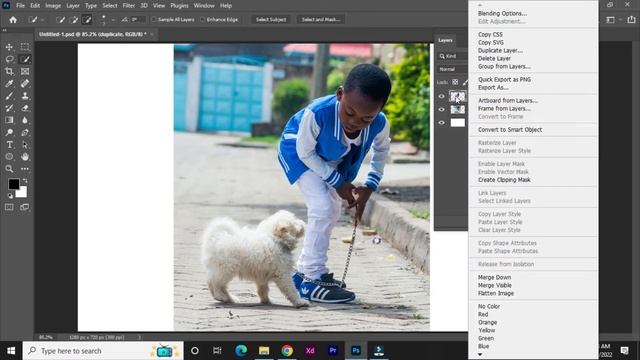The height and width of the screenshot is (360, 640).
Task: Select the Ellipse shape tool
Action: [9, 157]
